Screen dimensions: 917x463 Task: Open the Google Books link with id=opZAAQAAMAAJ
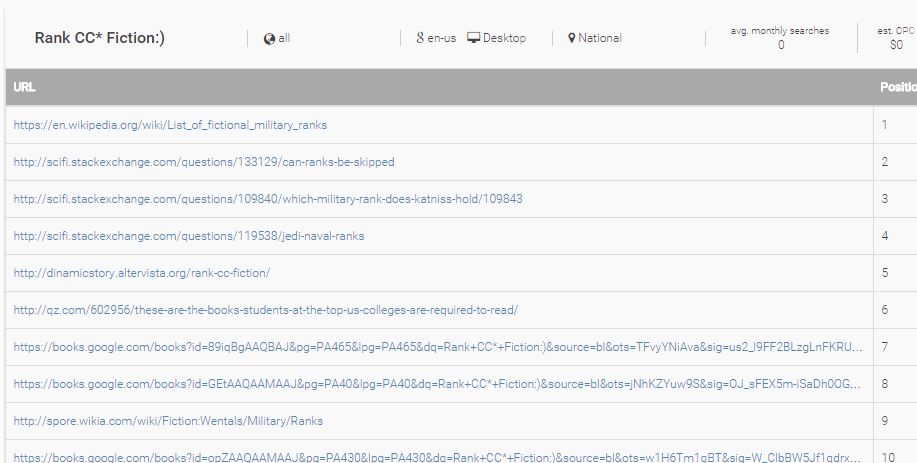coord(437,457)
